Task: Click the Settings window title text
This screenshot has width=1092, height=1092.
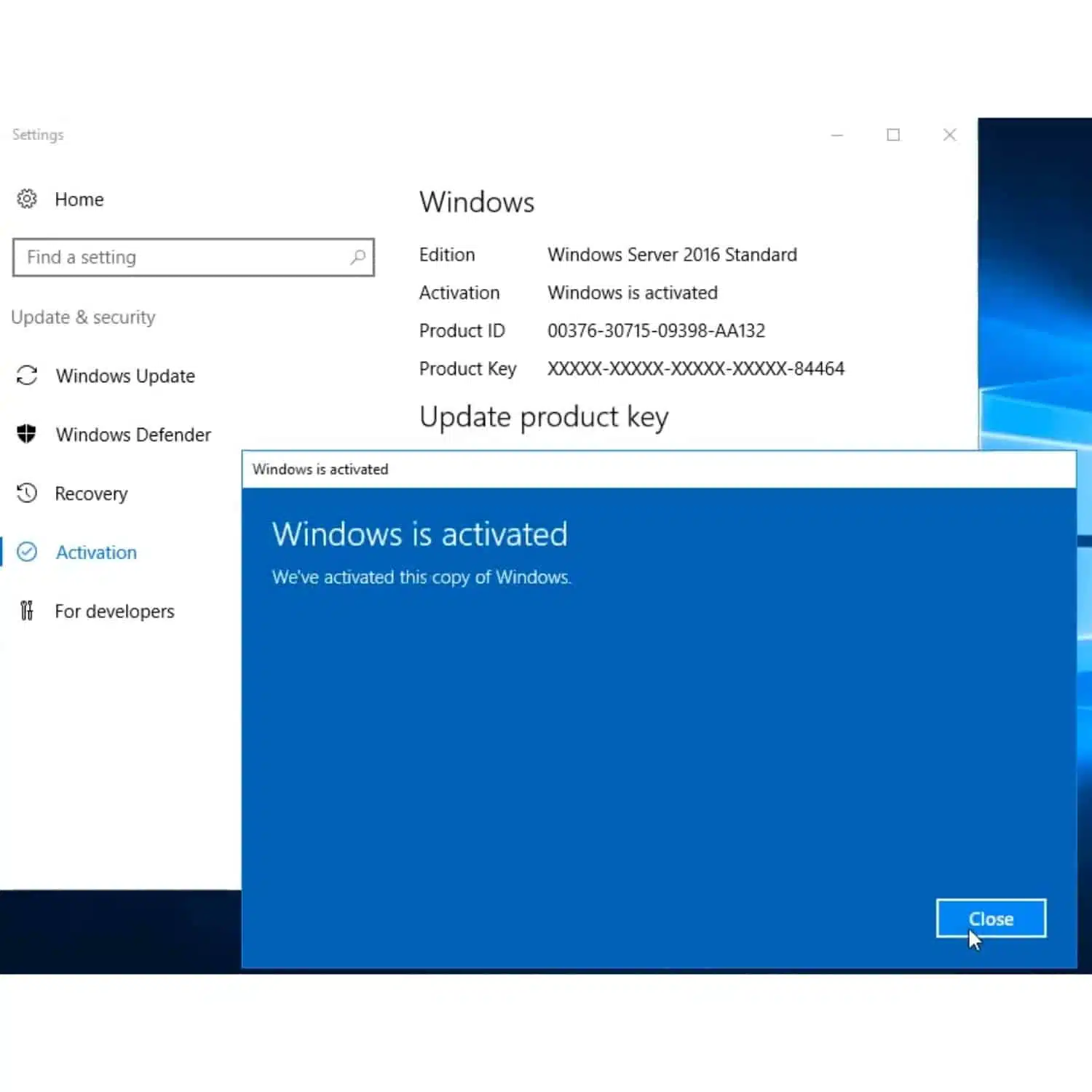Action: pyautogui.click(x=38, y=135)
